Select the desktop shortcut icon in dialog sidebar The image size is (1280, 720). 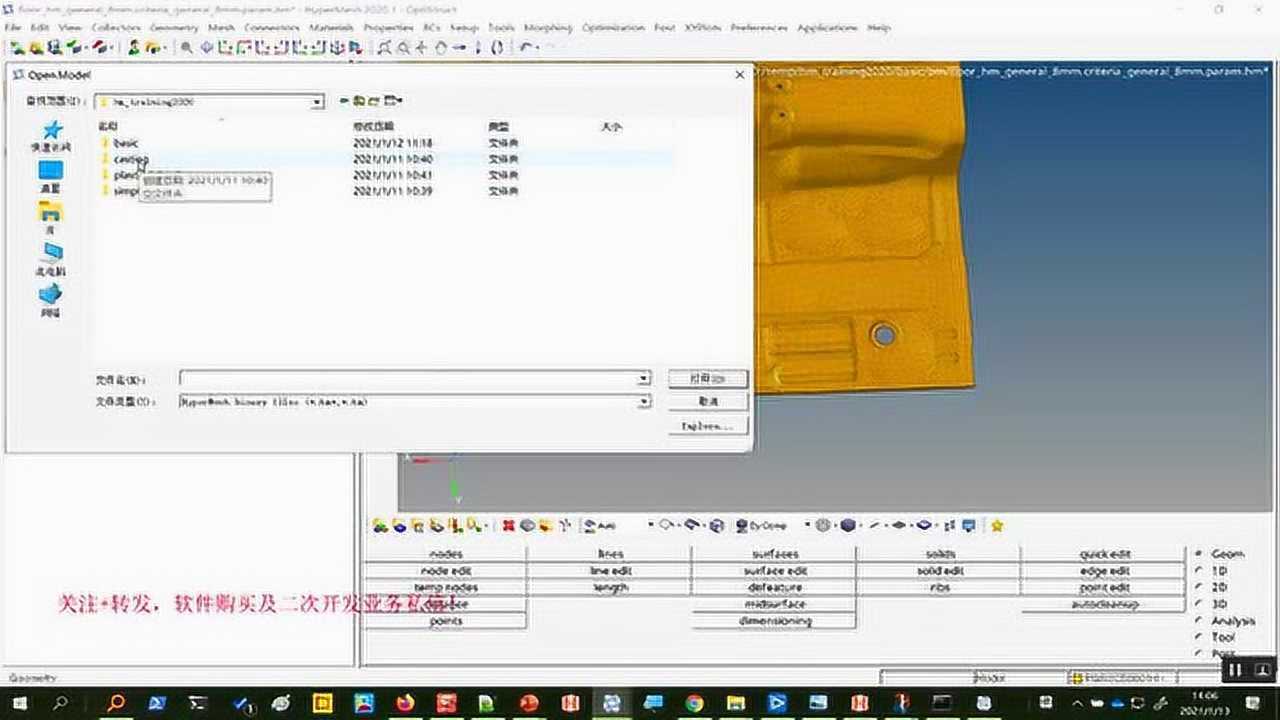[52, 168]
